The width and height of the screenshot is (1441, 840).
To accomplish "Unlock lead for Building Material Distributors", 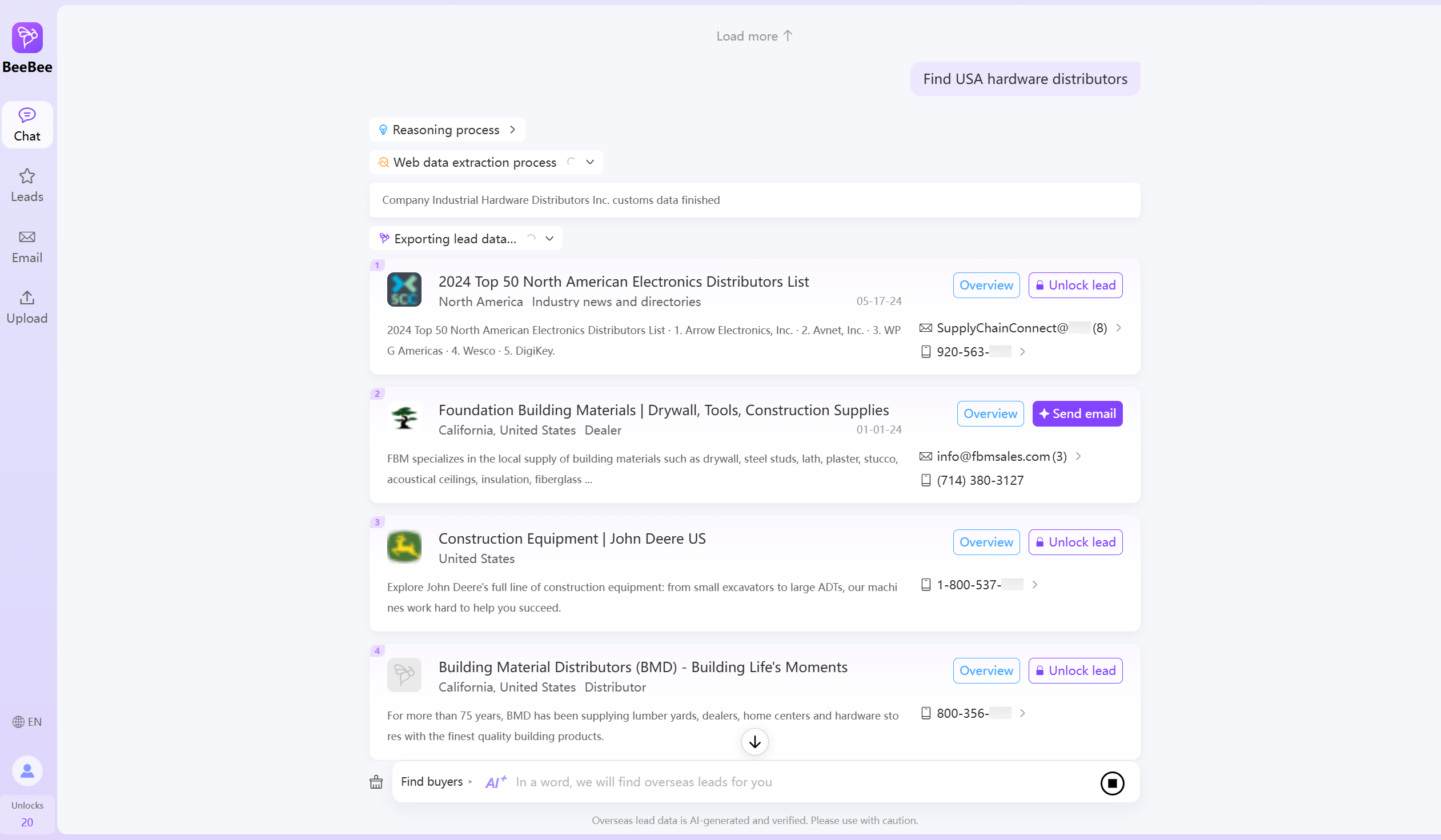I will [x=1075, y=671].
